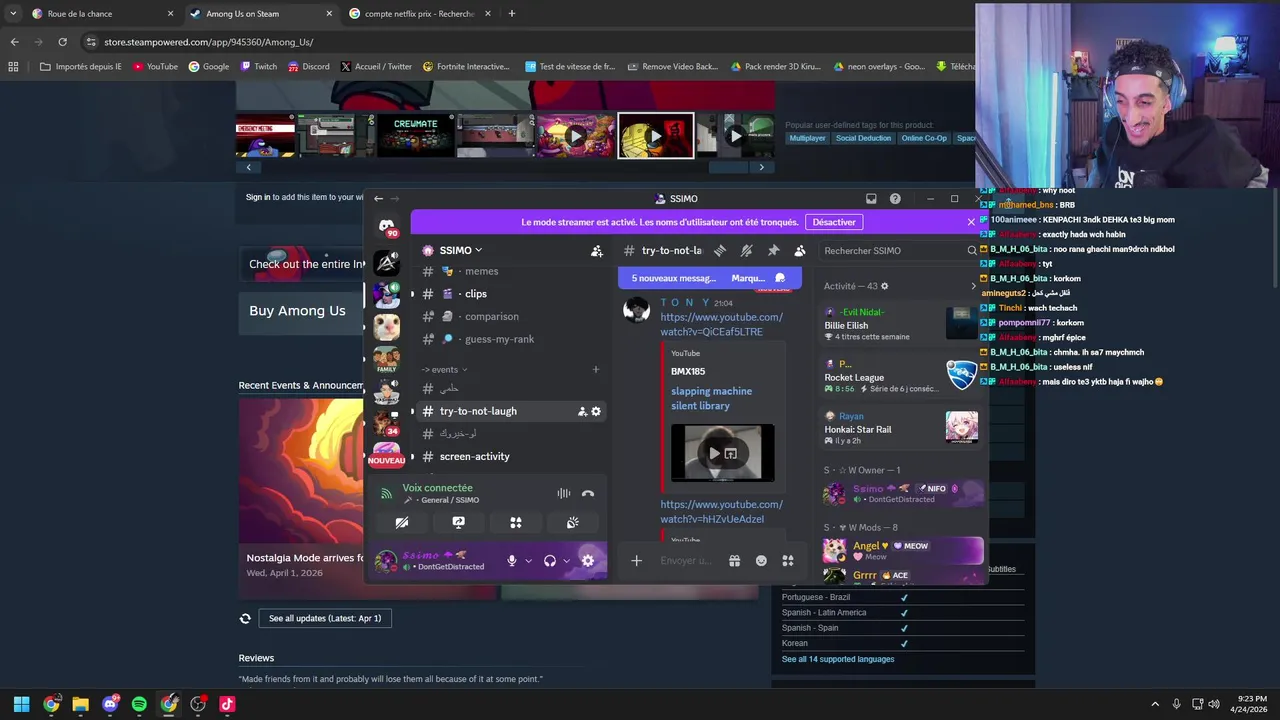
Task: Open Discord help question mark icon
Action: [x=895, y=199]
